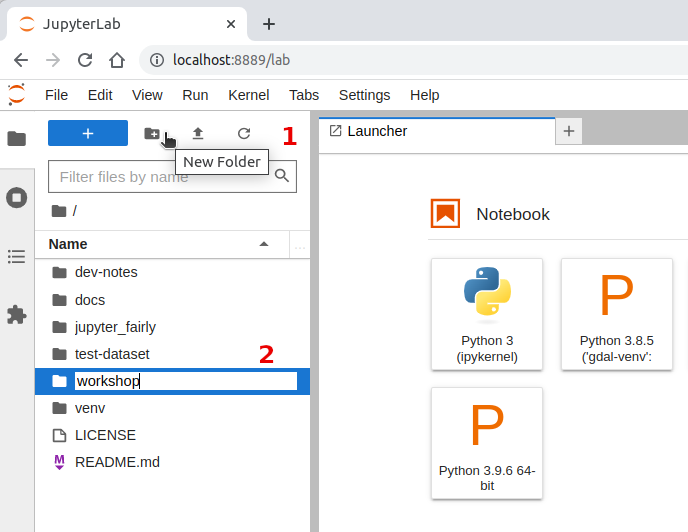Select the Launcher tab
The width and height of the screenshot is (688, 532).
pos(437,131)
